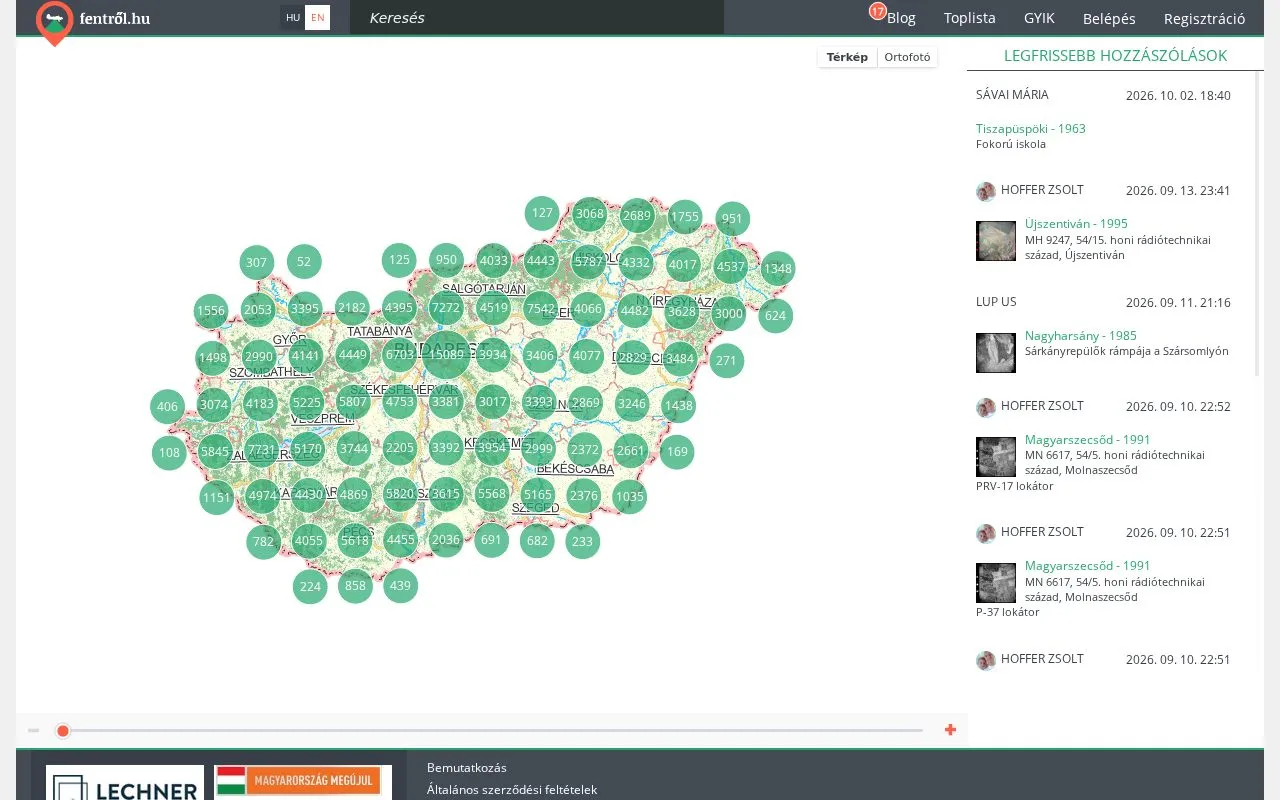Viewport: 1280px width, 800px height.
Task: Open thumbnail beside PRV-17 lokátor comment
Action: coord(996,457)
